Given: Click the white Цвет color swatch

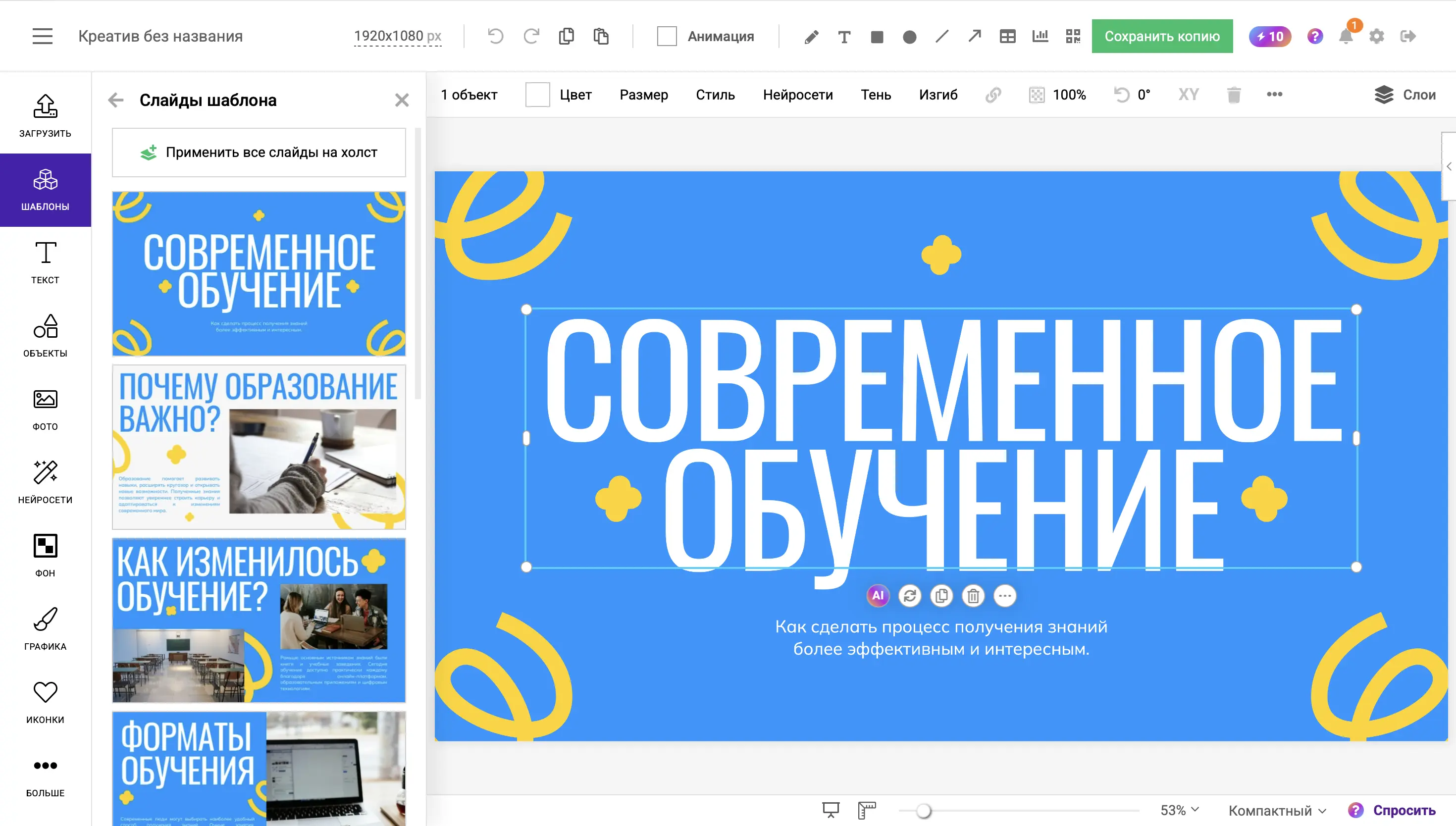Looking at the screenshot, I should pyautogui.click(x=537, y=95).
